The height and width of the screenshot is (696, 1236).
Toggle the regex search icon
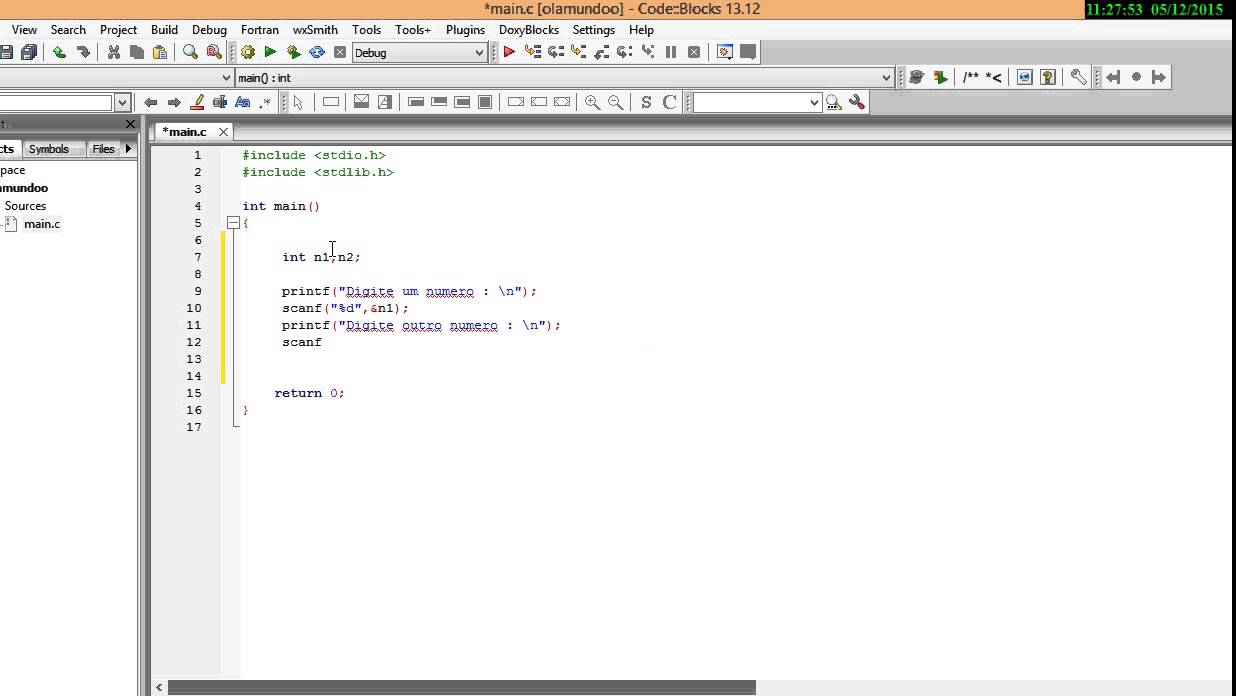pyautogui.click(x=265, y=102)
